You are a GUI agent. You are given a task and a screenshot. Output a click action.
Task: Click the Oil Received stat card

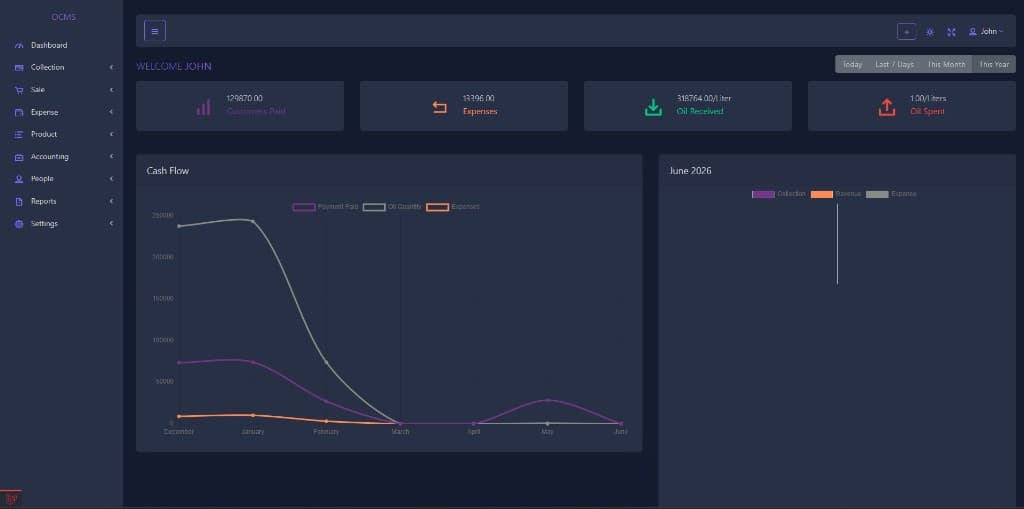click(688, 106)
